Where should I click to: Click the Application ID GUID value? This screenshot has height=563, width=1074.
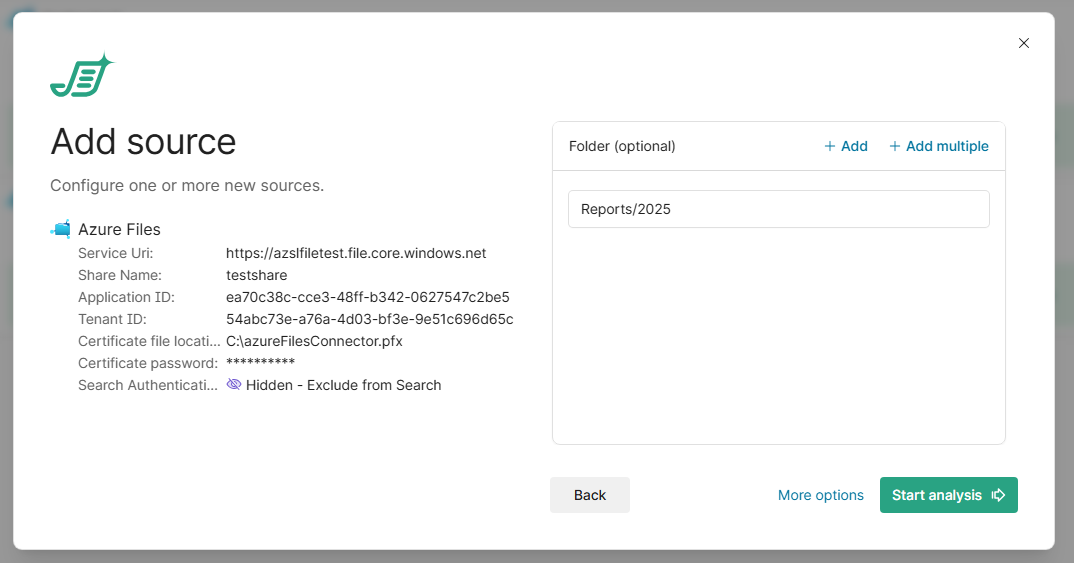click(367, 297)
